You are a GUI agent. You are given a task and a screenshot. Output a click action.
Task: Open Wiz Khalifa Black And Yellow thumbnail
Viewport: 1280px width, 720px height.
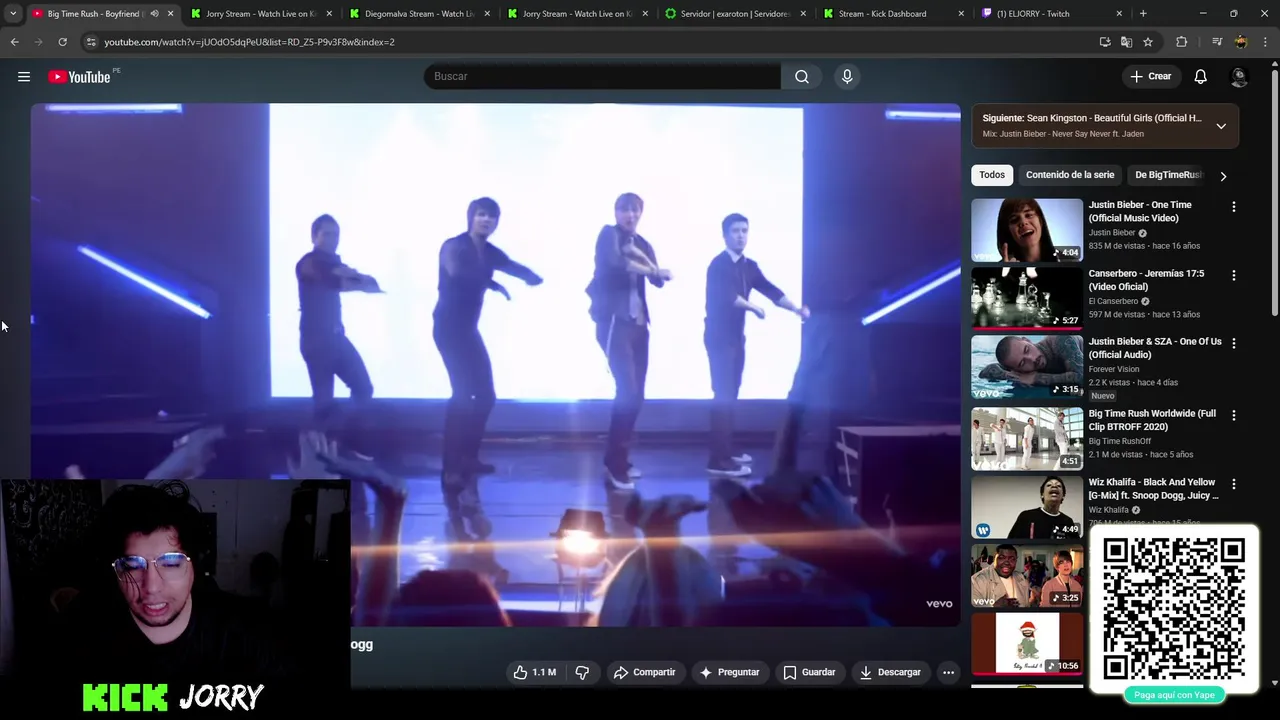[x=1027, y=507]
